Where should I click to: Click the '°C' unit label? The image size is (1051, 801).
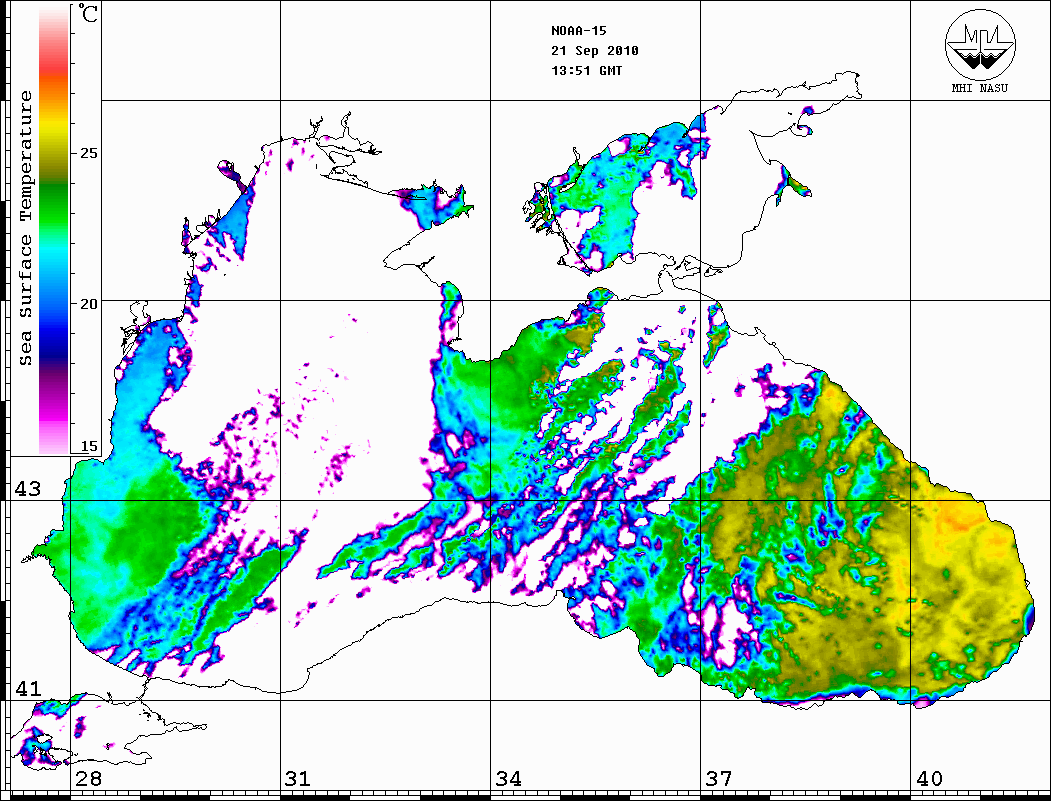pyautogui.click(x=88, y=13)
